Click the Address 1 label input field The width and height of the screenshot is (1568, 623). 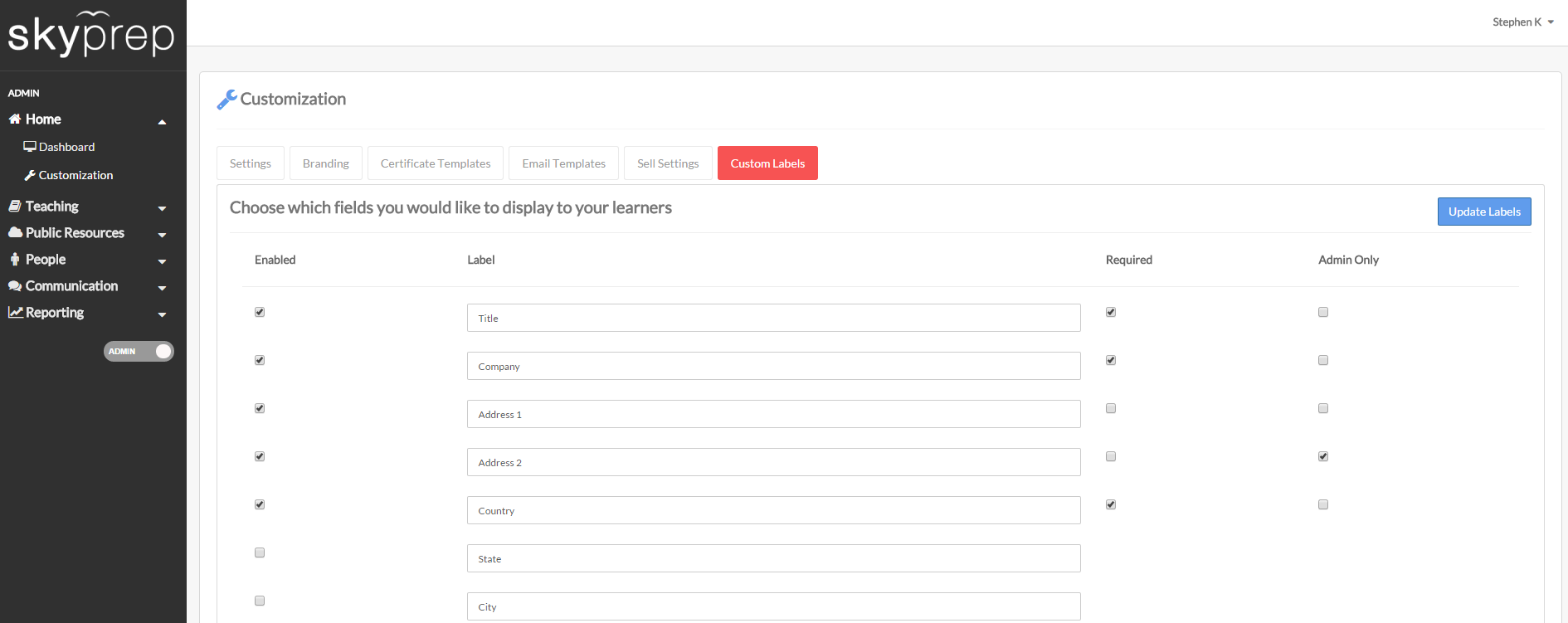773,414
